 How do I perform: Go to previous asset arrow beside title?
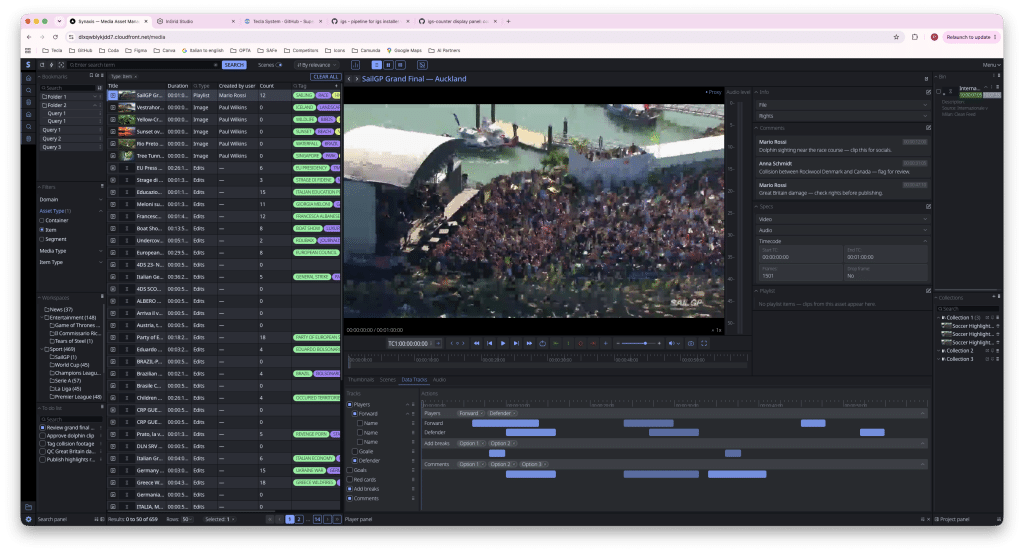(x=349, y=79)
